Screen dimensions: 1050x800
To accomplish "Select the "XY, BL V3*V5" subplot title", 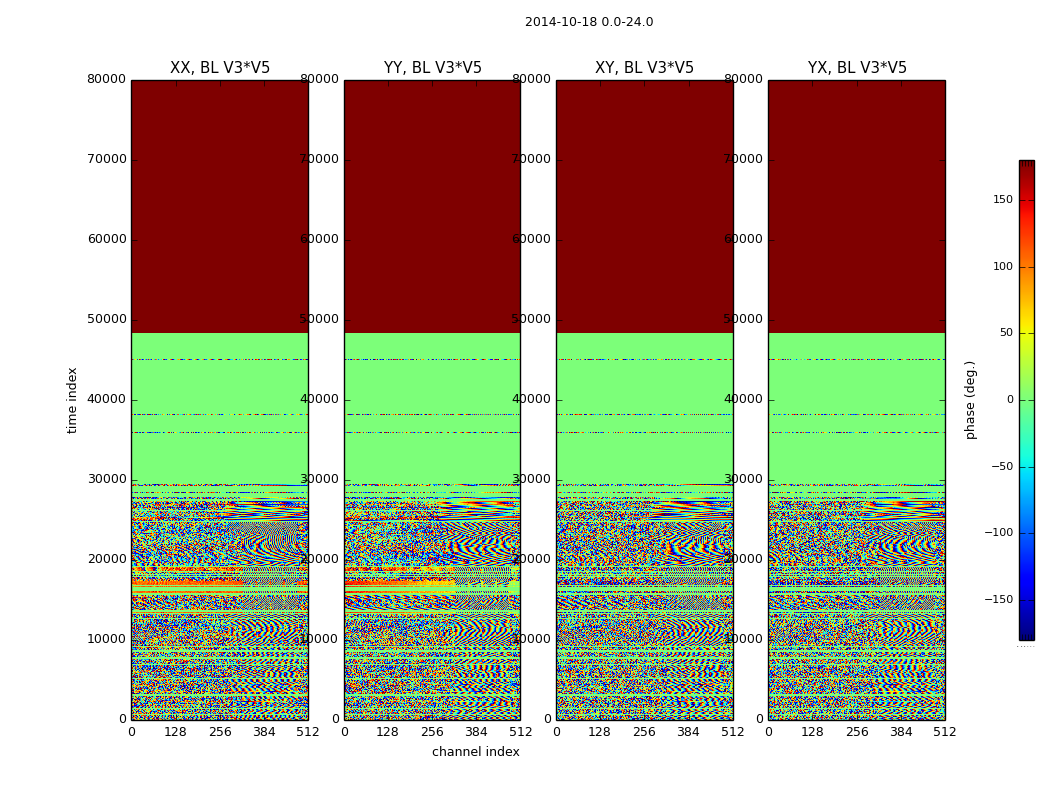I will click(644, 68).
